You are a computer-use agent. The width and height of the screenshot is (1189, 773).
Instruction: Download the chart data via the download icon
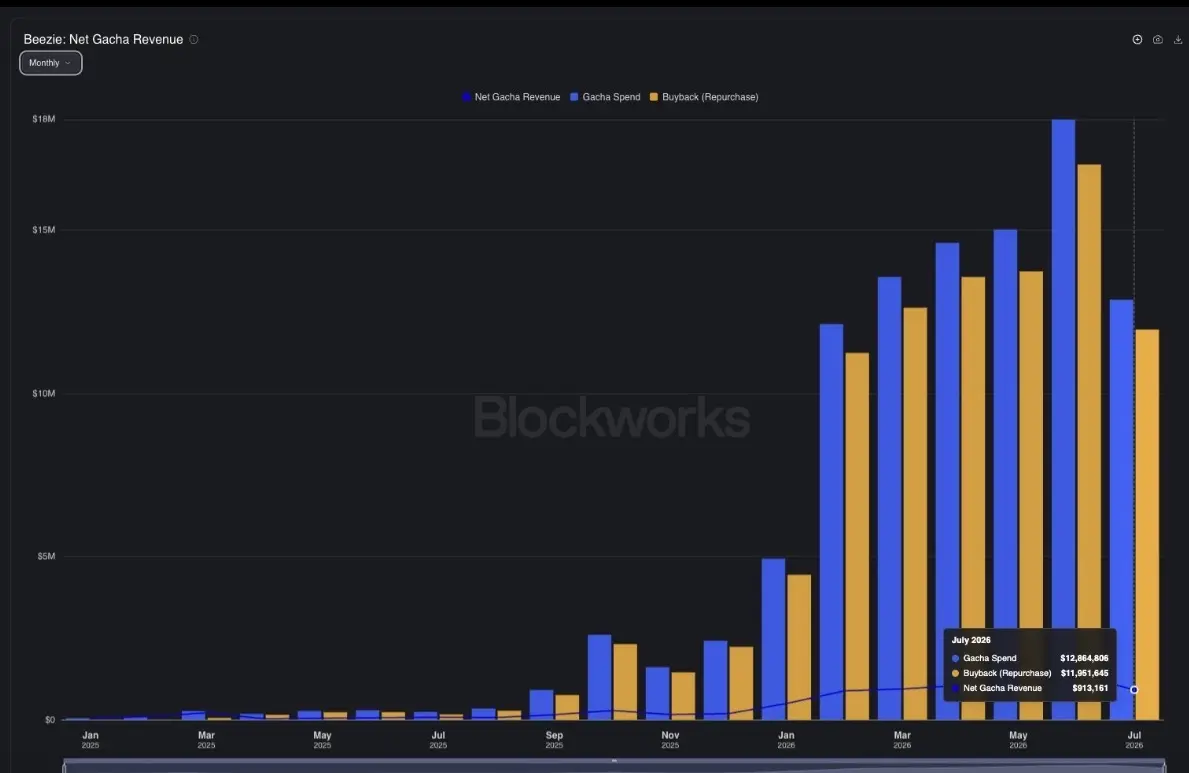[1178, 39]
